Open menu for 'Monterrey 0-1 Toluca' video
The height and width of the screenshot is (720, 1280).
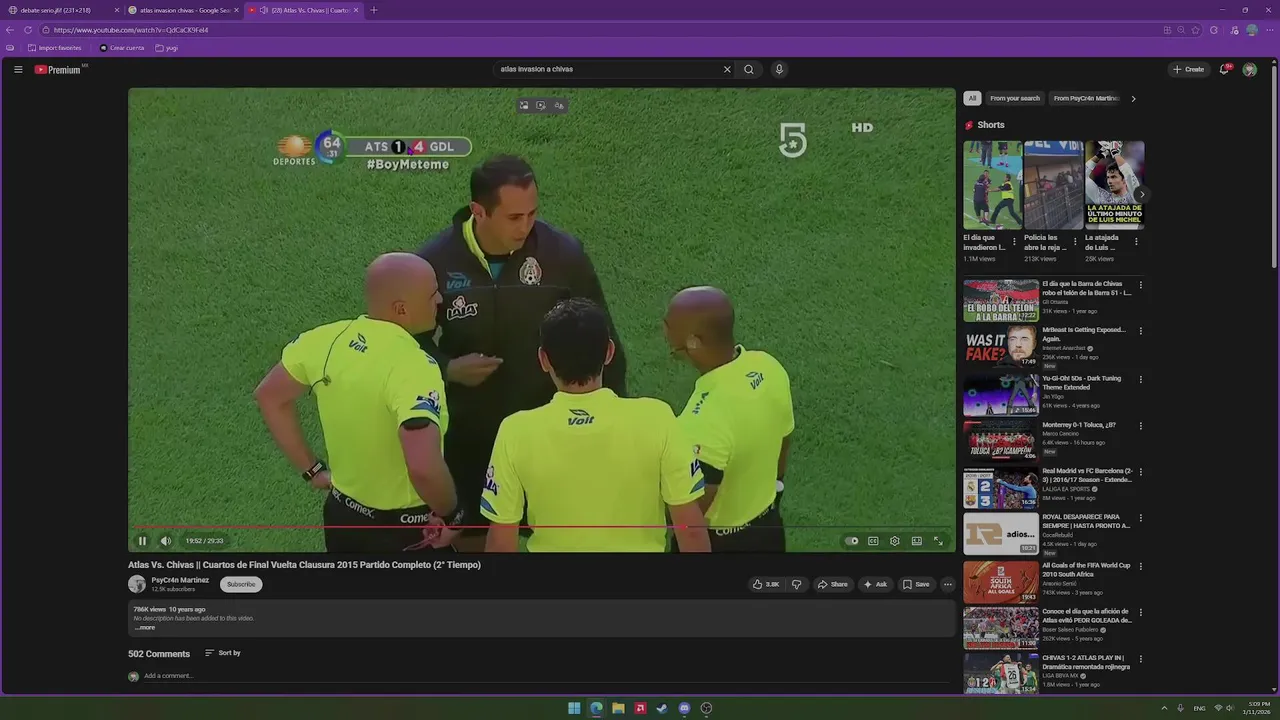[x=1141, y=426]
